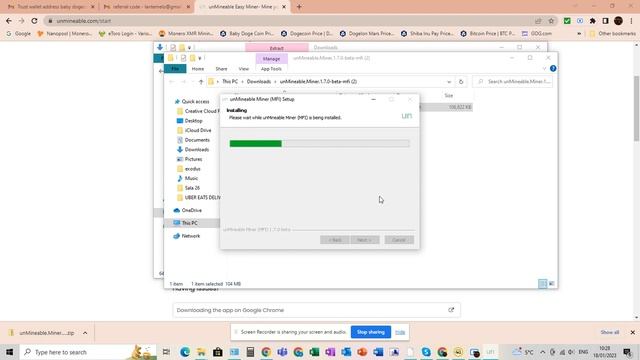Click the Chrome back arrow
The image size is (640, 360).
click(9, 20)
